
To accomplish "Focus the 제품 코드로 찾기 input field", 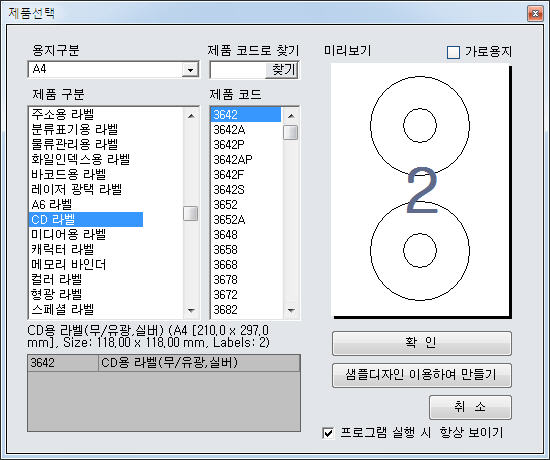I will click(238, 69).
